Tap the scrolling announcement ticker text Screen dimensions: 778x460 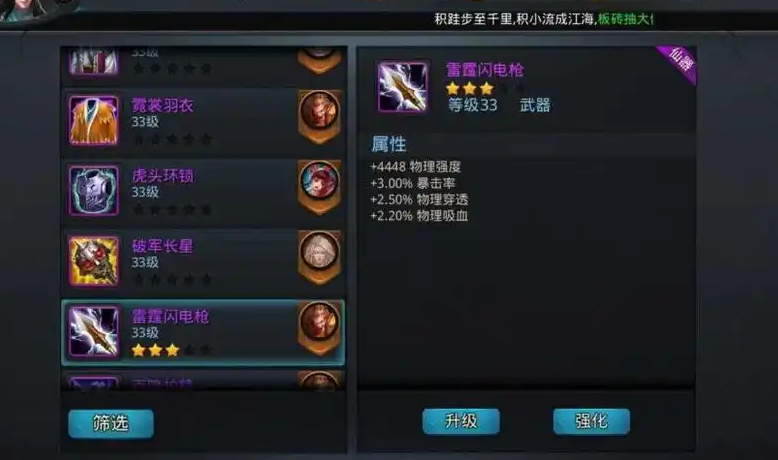pos(544,19)
